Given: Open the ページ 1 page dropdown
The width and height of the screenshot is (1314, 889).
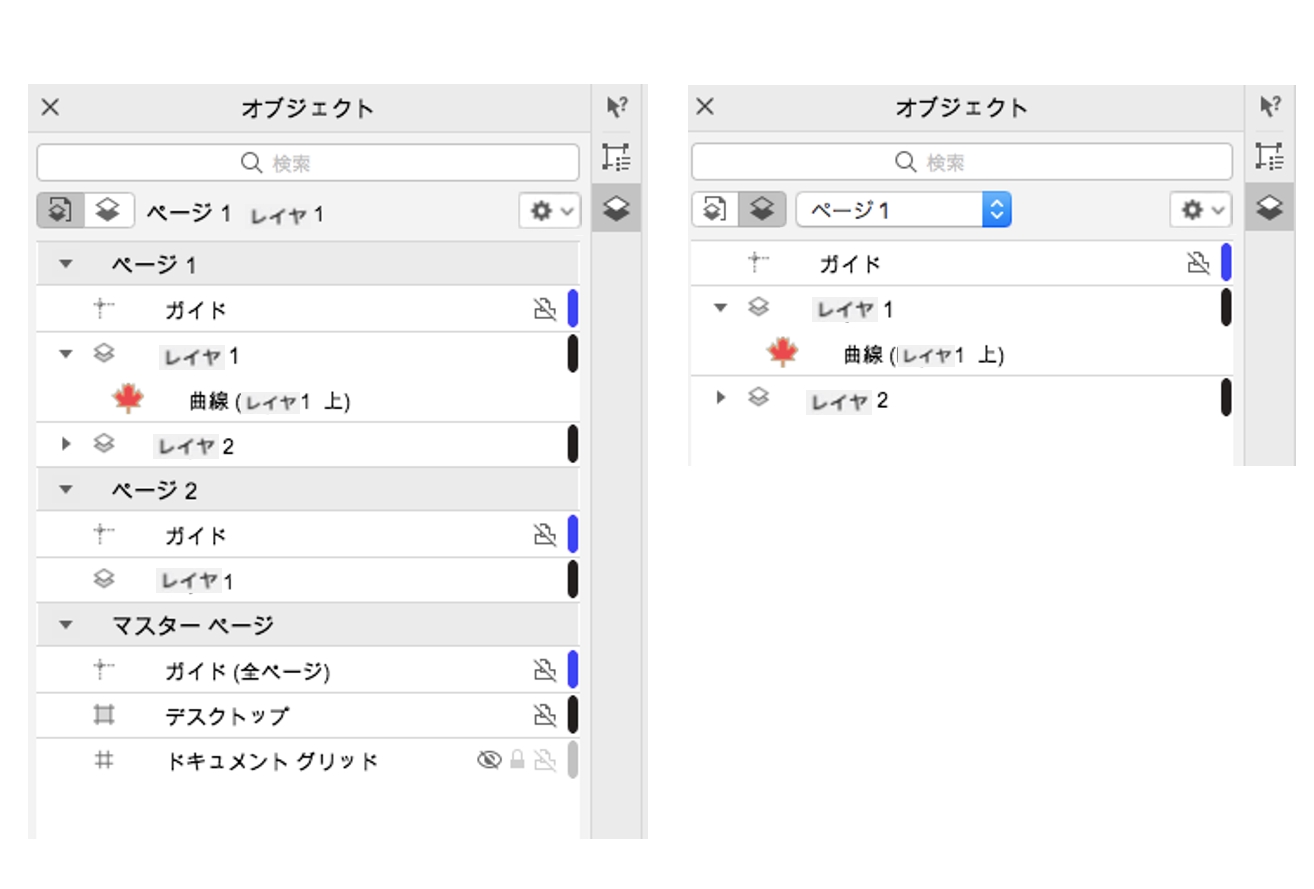Looking at the screenshot, I should pos(903,210).
